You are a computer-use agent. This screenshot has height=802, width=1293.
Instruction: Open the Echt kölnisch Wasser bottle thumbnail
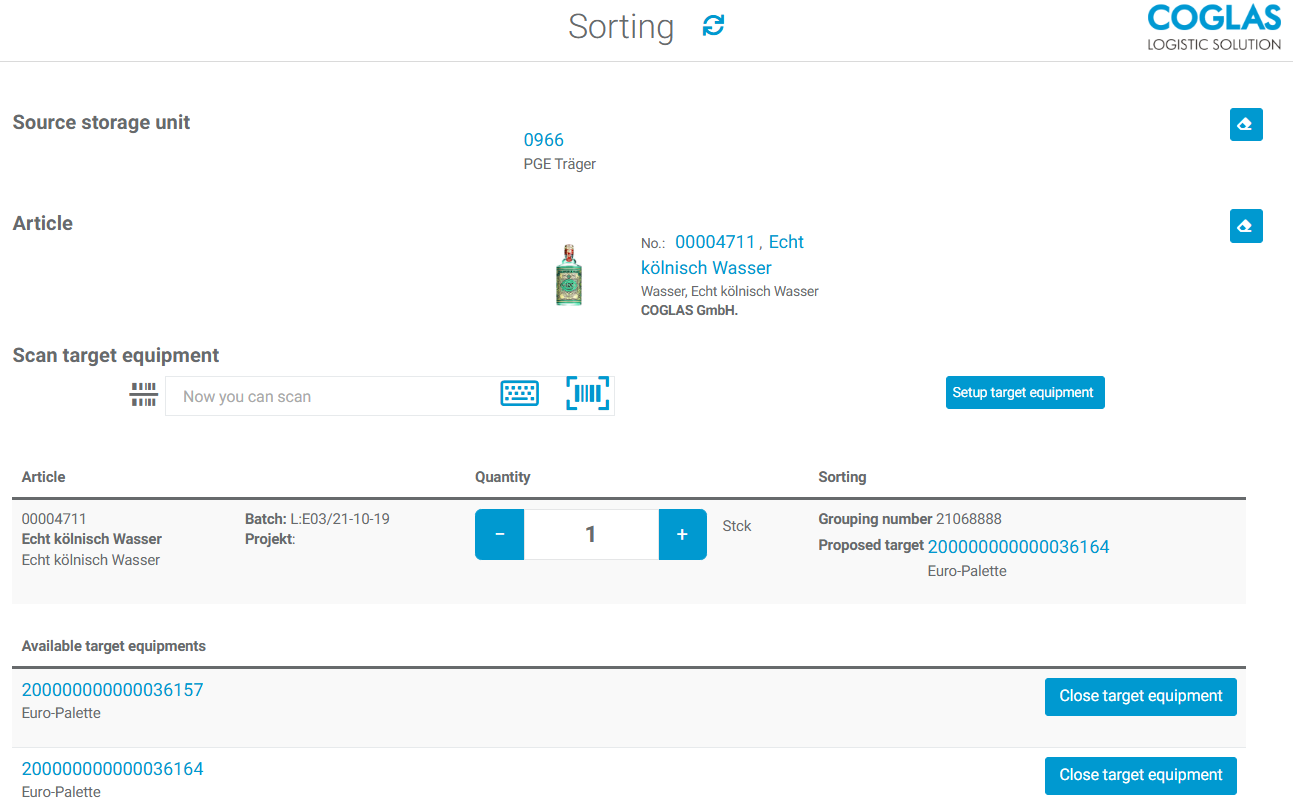[x=569, y=275]
